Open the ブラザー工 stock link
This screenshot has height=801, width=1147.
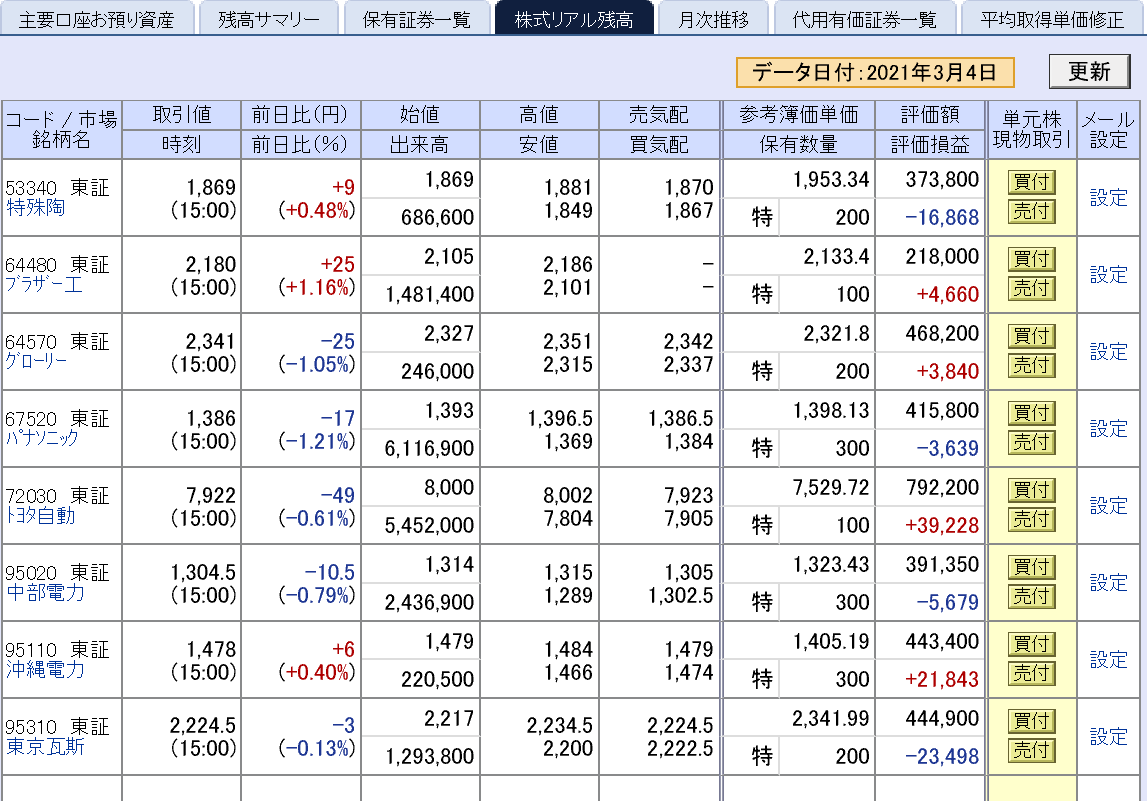(x=44, y=284)
